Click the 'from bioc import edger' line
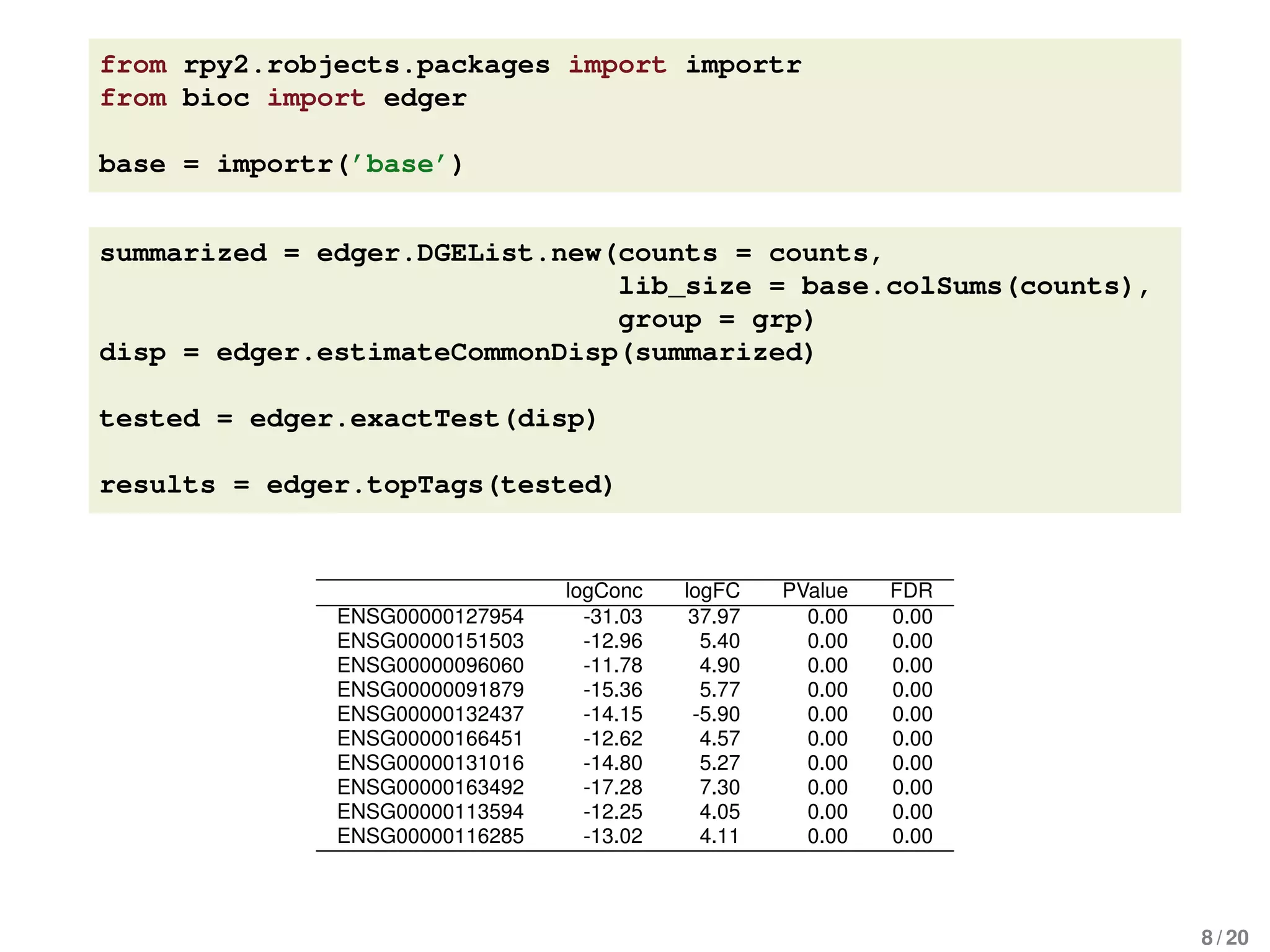Screen dimensions: 1270x952 (x=283, y=99)
